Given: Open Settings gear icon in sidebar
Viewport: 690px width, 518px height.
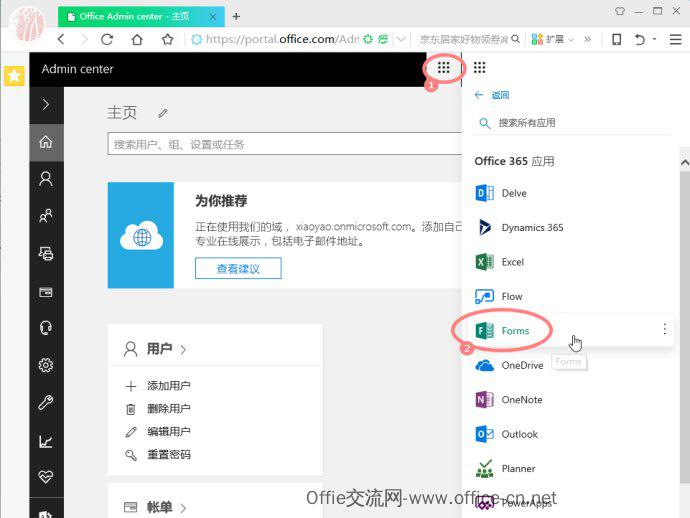Looking at the screenshot, I should coord(46,365).
